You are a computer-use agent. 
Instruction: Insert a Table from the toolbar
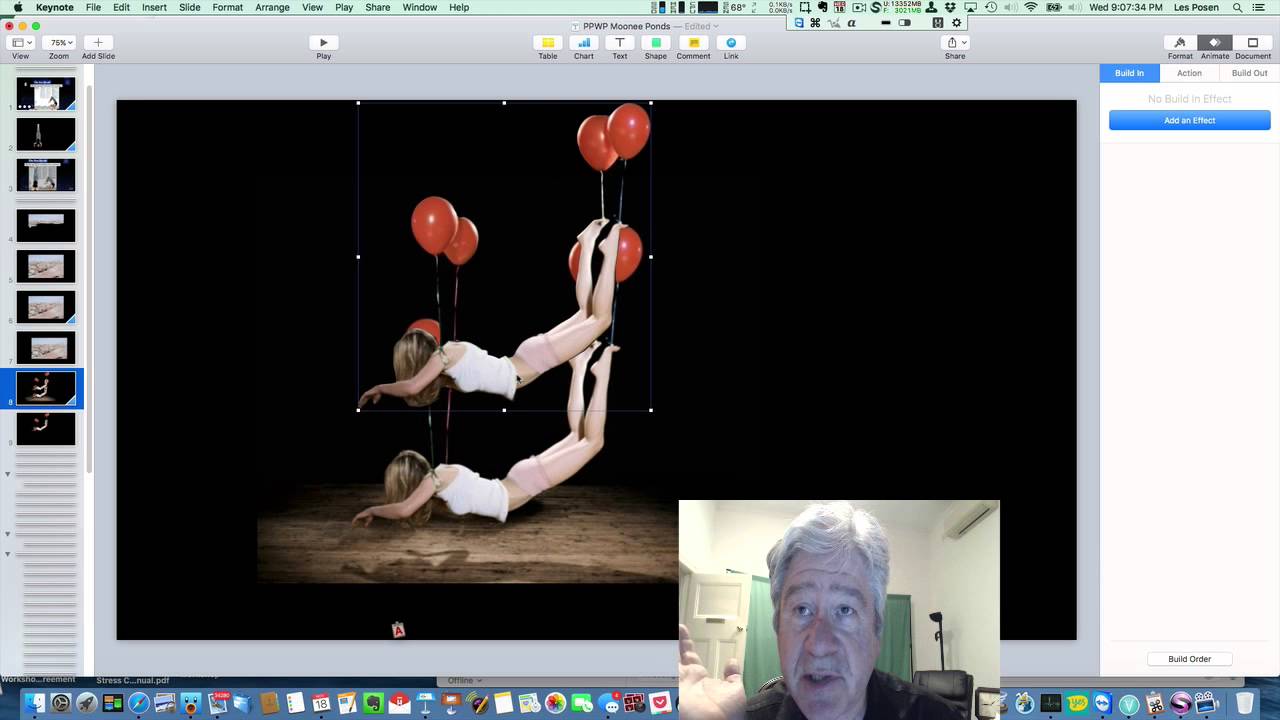(x=548, y=43)
